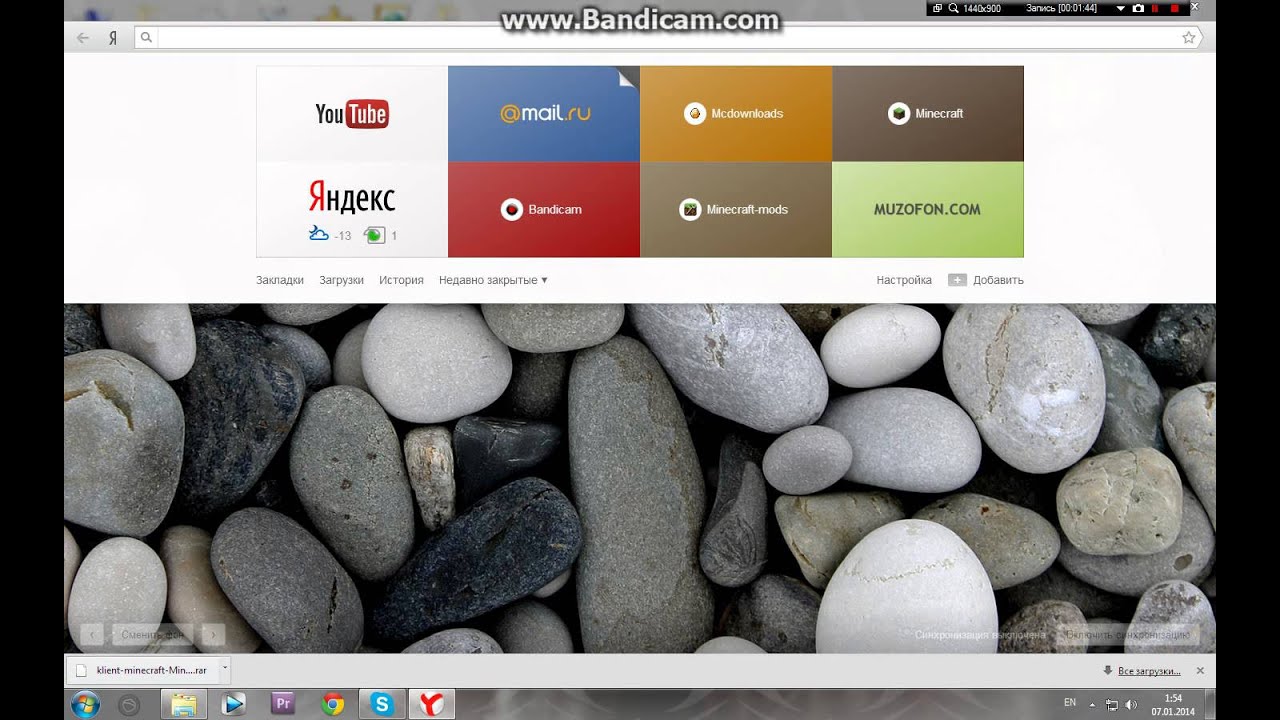Screen dimensions: 1280x720
Task: Take a screenshot with Bandicam camera icon
Action: 1138,8
